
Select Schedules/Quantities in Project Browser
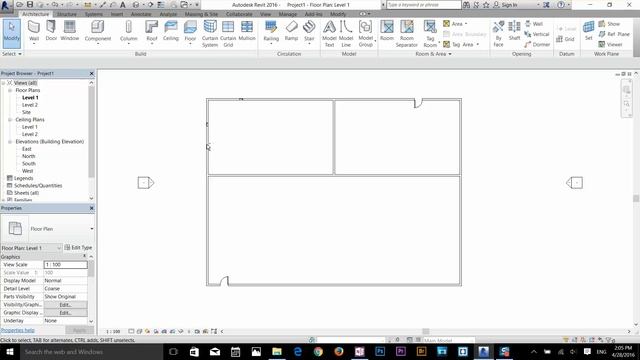(x=38, y=186)
